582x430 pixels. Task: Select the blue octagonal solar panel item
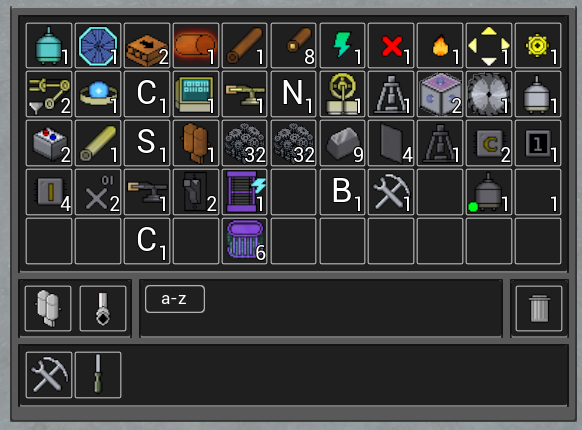coord(98,45)
